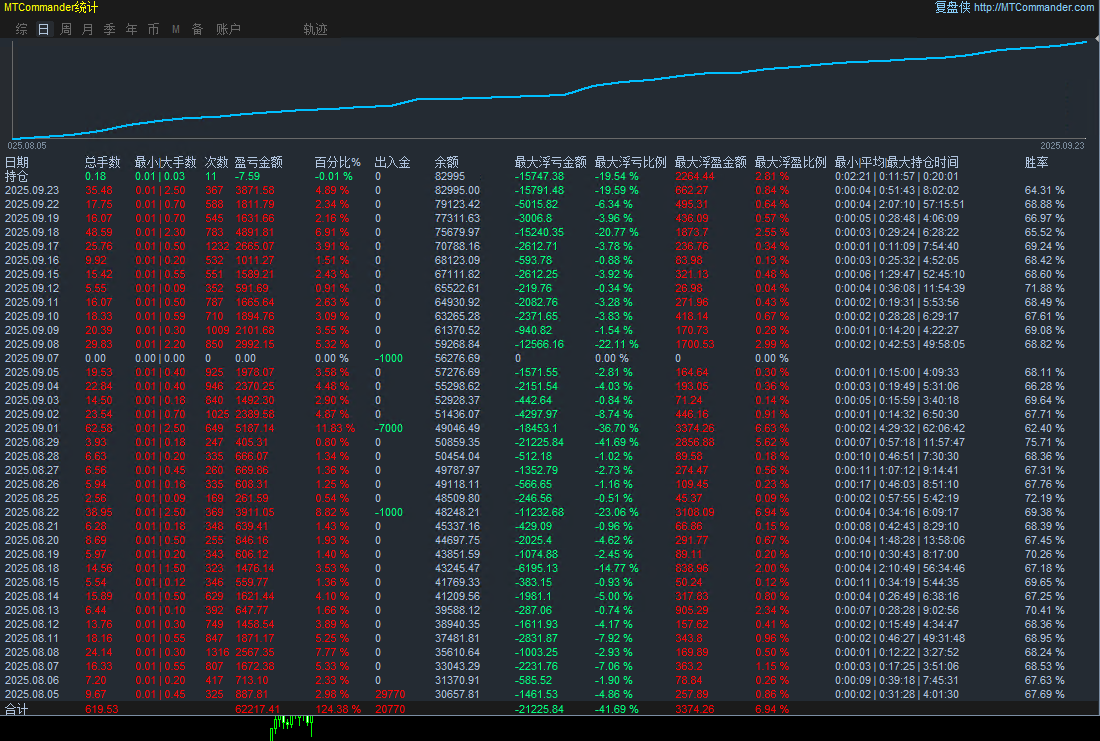The height and width of the screenshot is (741, 1100).
Task: Click the 最大浮亏比例 column header
Action: pyautogui.click(x=631, y=162)
